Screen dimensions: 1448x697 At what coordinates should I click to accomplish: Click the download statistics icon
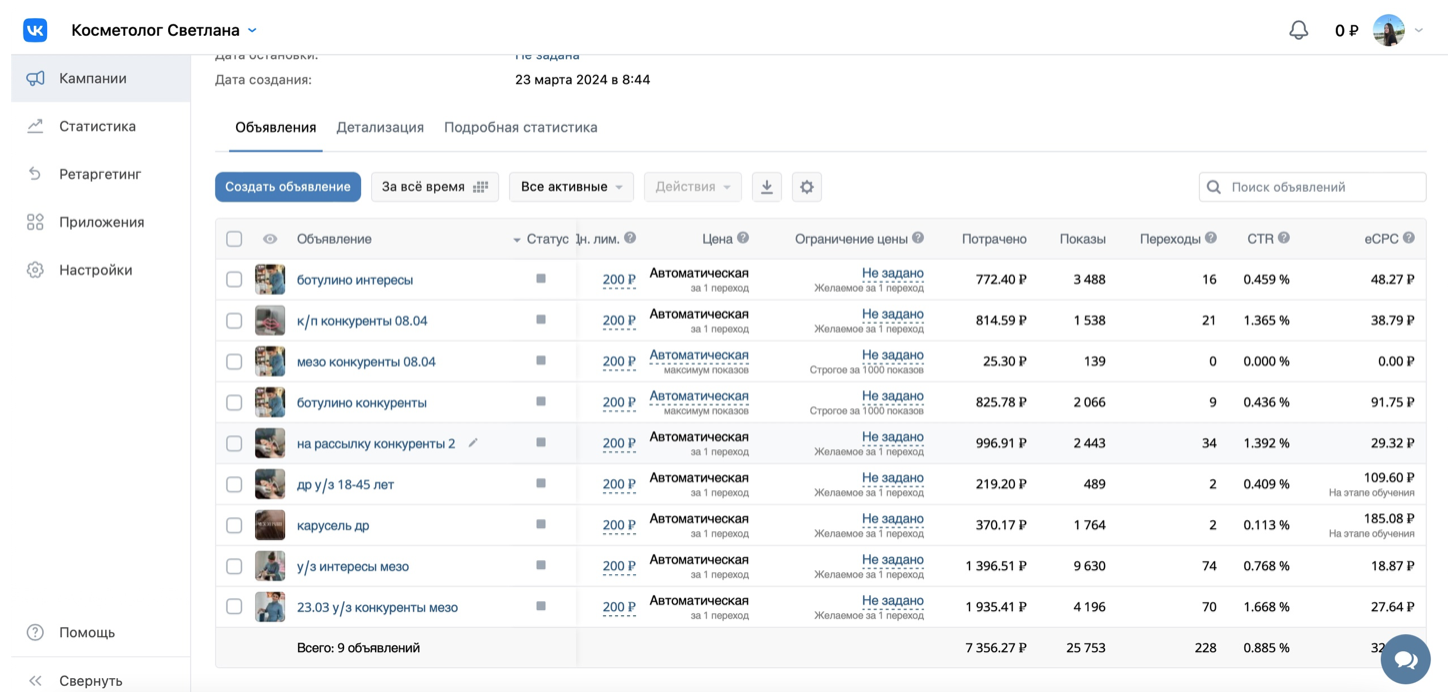(x=767, y=187)
